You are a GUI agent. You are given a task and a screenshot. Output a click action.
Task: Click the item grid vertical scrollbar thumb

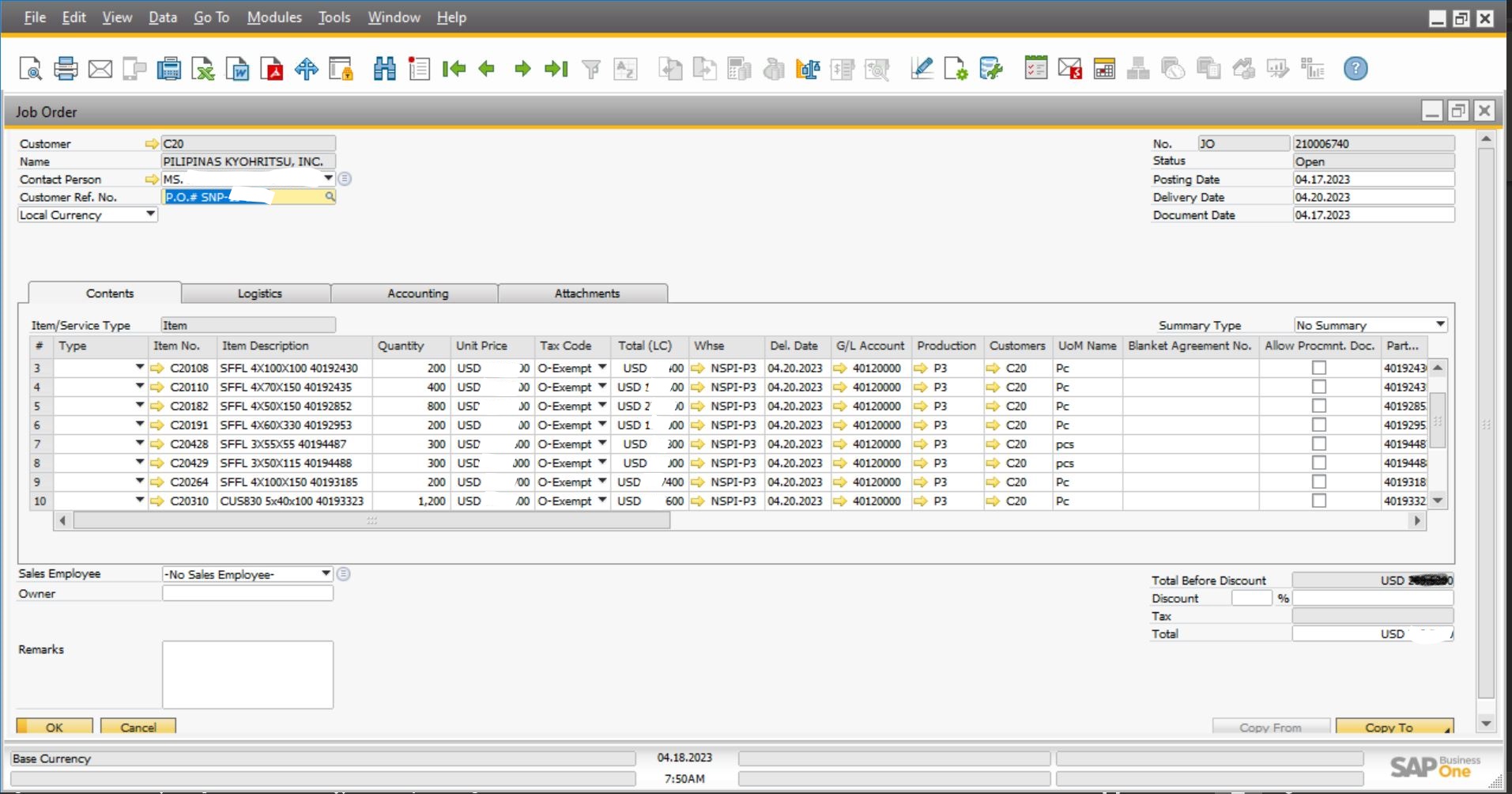click(1438, 421)
